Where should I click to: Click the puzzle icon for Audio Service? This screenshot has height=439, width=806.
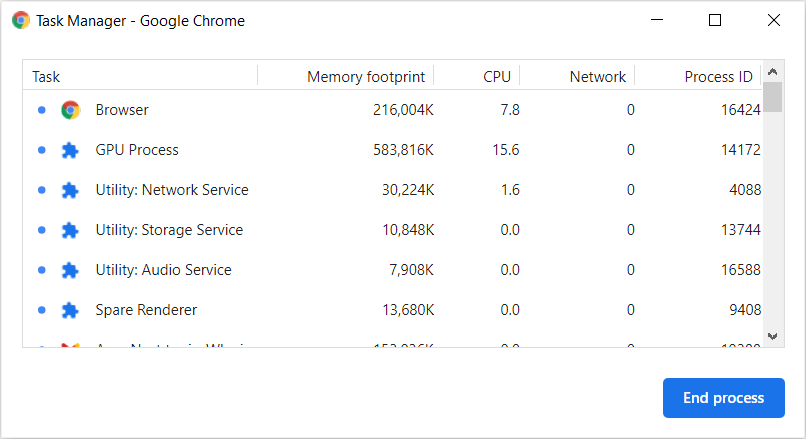click(70, 270)
